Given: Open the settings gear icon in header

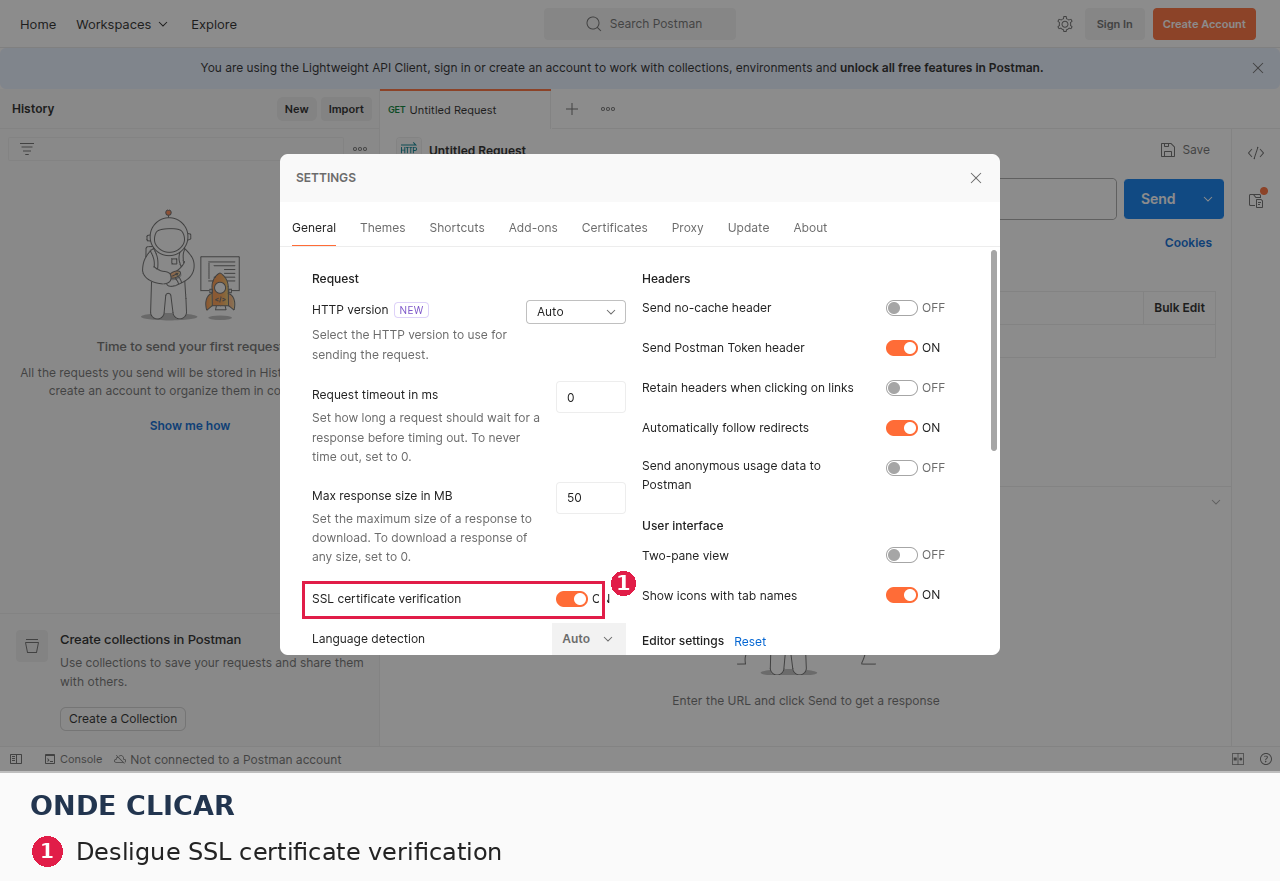Looking at the screenshot, I should click(1065, 24).
